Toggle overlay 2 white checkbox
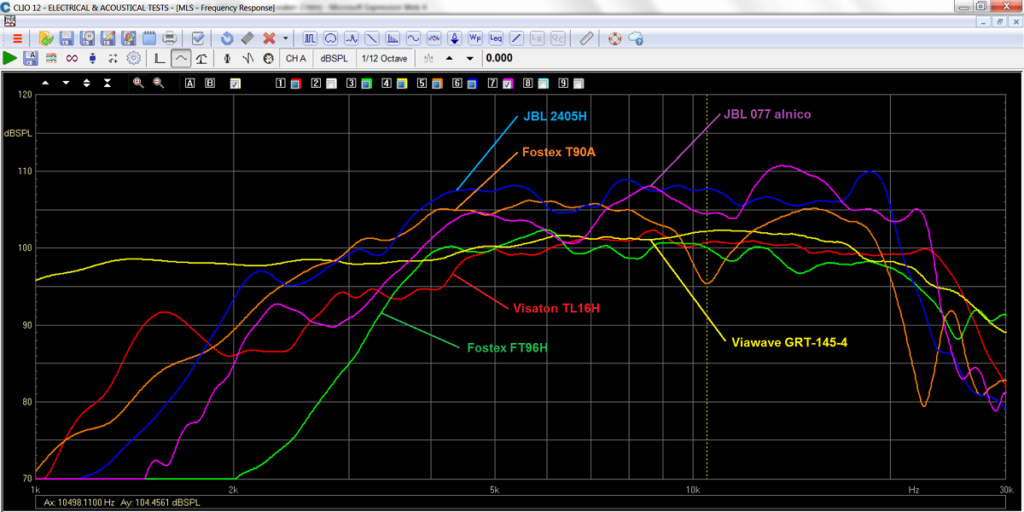Viewport: 1024px width, 512px height. click(331, 84)
